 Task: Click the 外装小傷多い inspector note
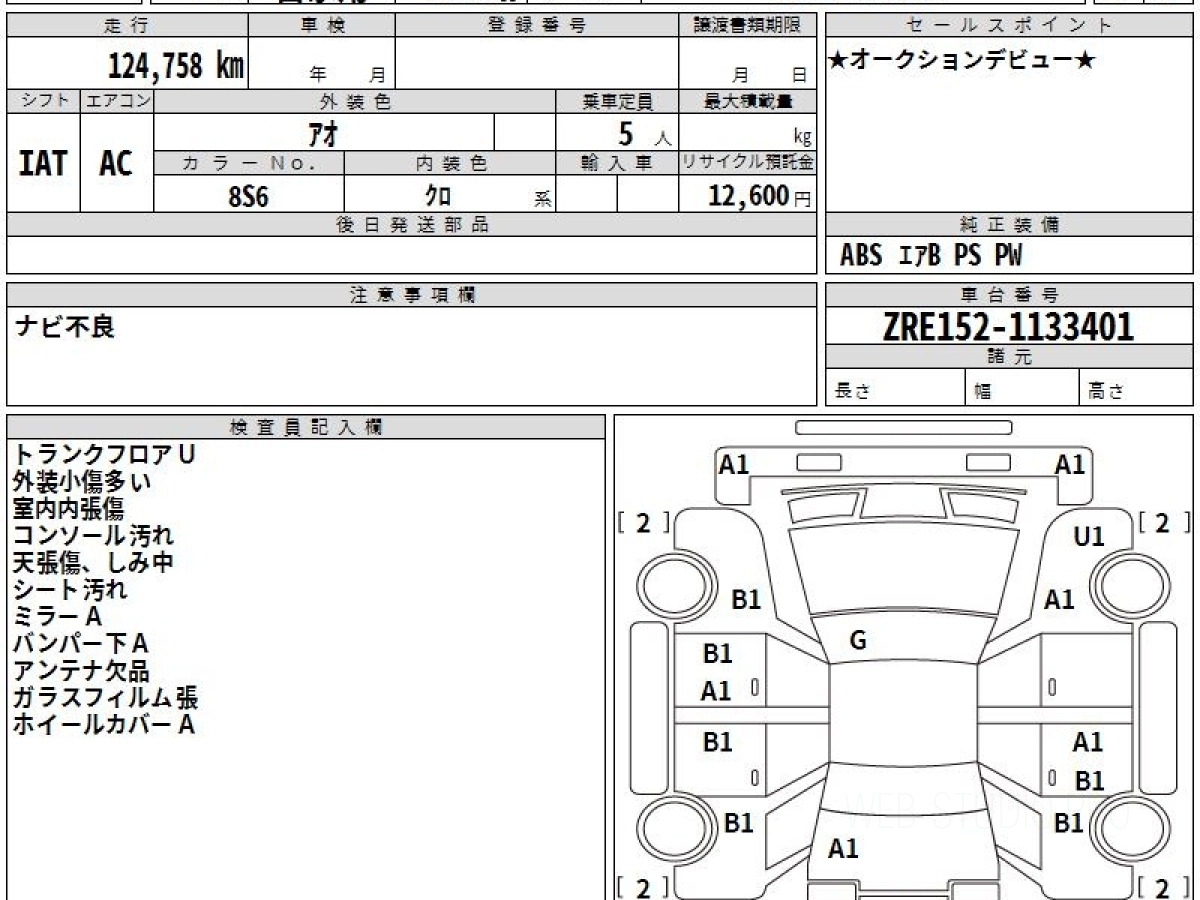click(x=82, y=481)
